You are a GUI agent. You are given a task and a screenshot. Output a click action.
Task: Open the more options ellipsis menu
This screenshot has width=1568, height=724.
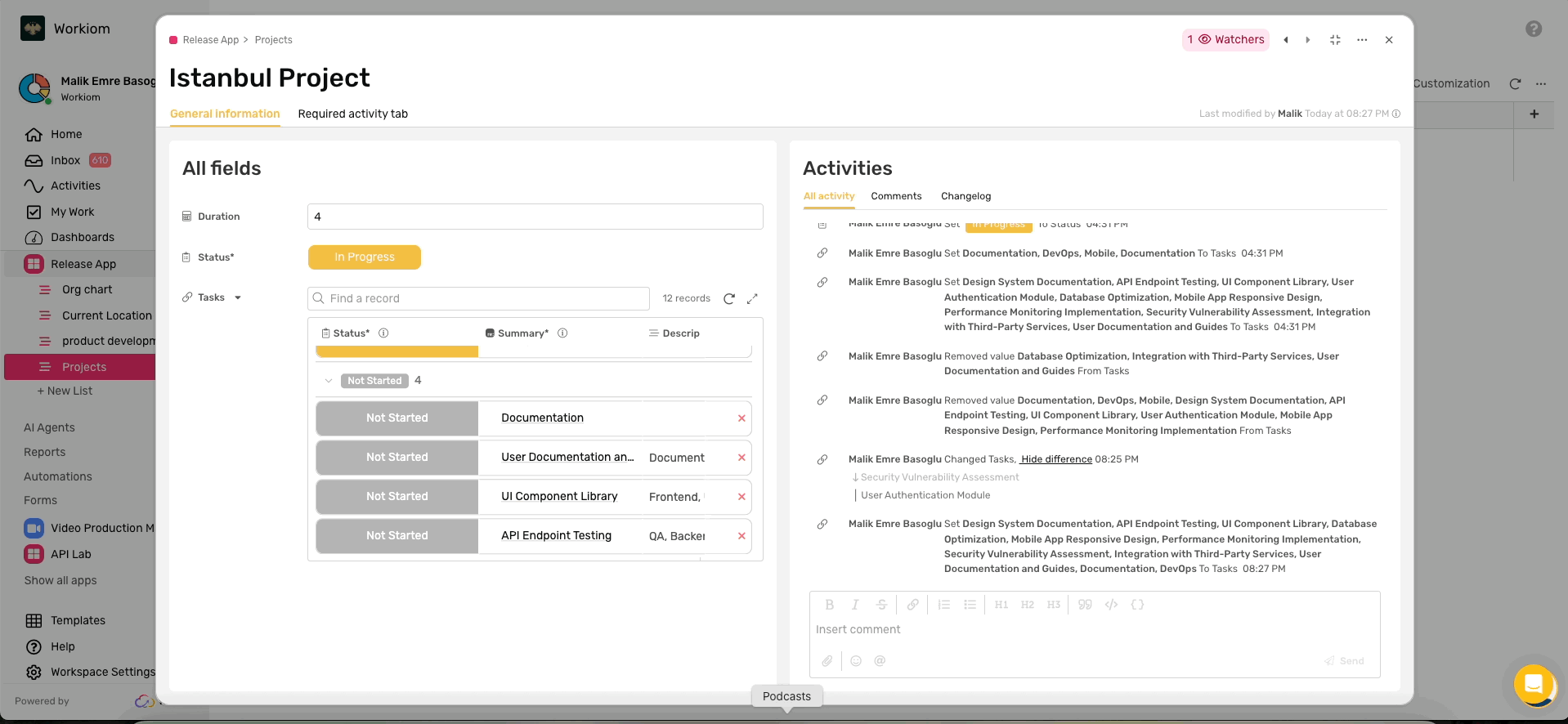click(1362, 40)
